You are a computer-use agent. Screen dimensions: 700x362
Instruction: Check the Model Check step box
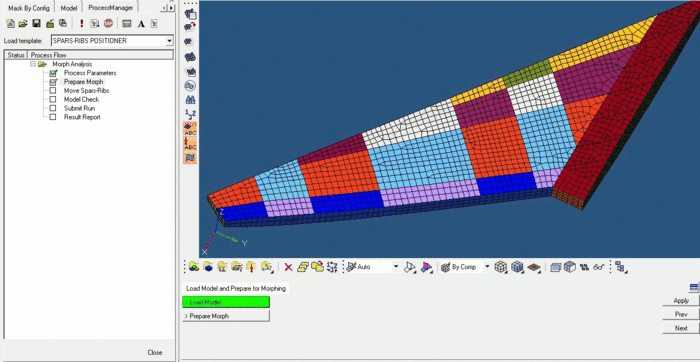tap(53, 100)
